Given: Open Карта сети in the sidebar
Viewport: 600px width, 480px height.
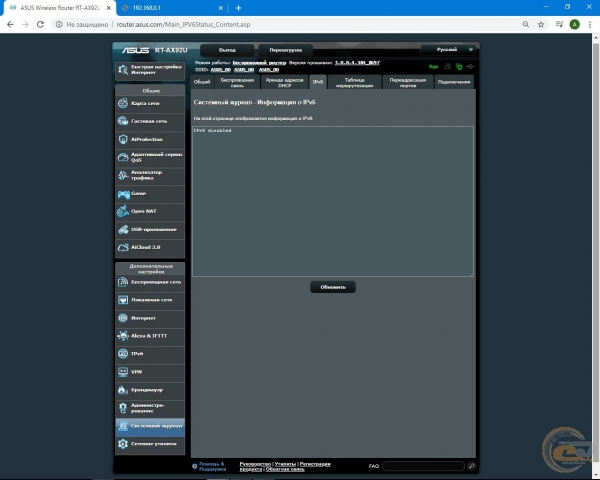Looking at the screenshot, I should [x=149, y=103].
